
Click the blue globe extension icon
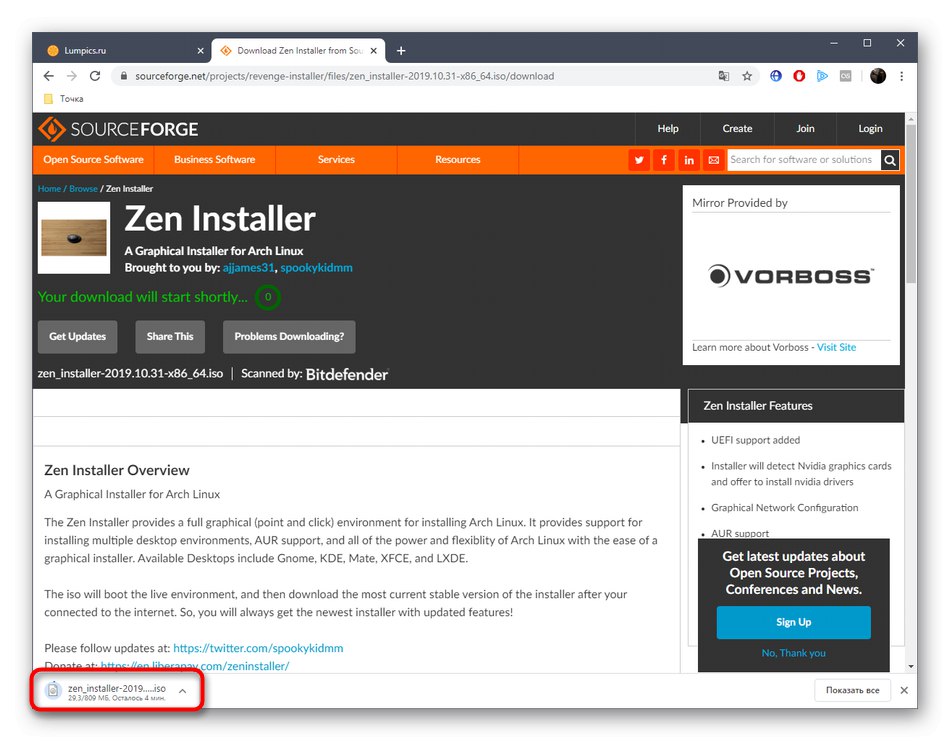pyautogui.click(x=776, y=76)
